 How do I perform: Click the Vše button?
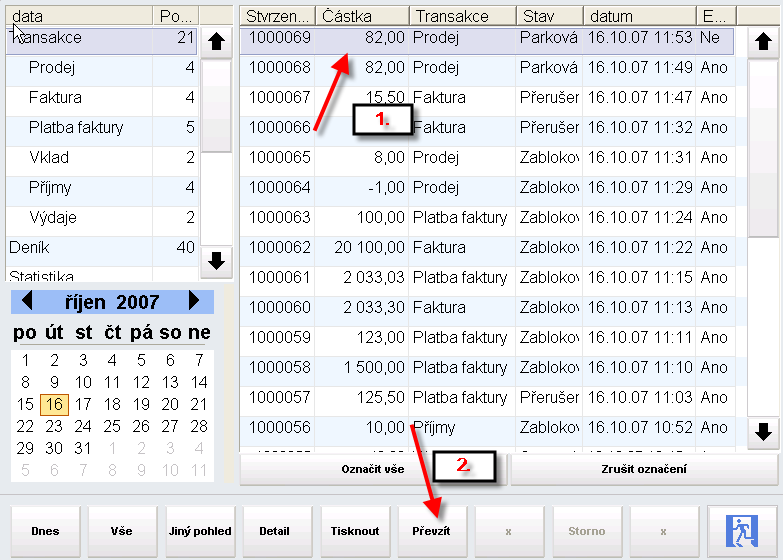(x=122, y=531)
